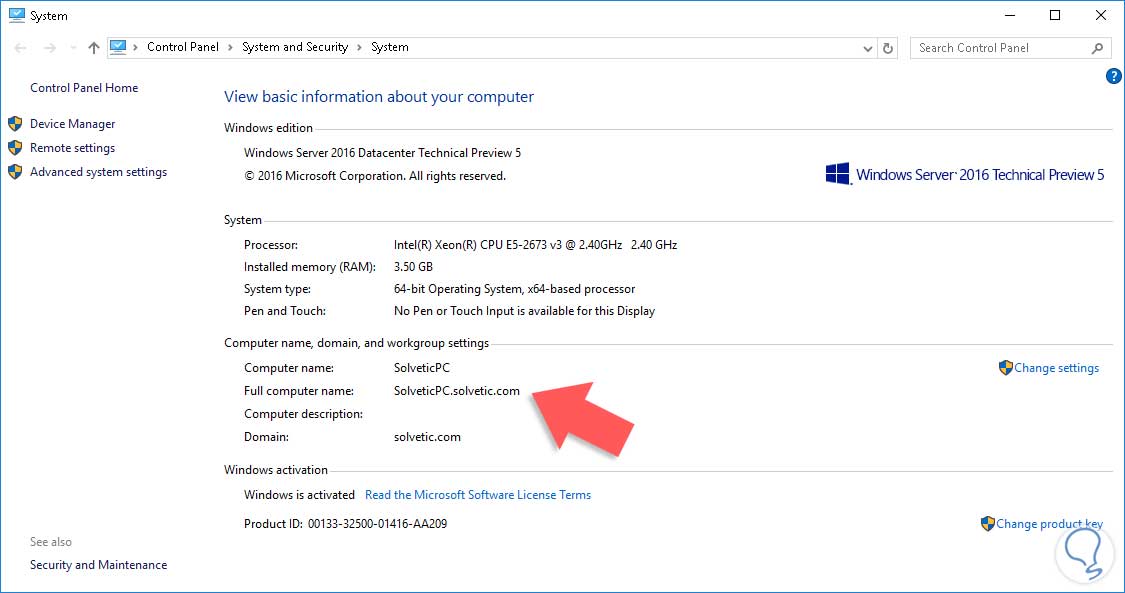The height and width of the screenshot is (593, 1125).
Task: Click the up arrow navigation button
Action: [93, 47]
